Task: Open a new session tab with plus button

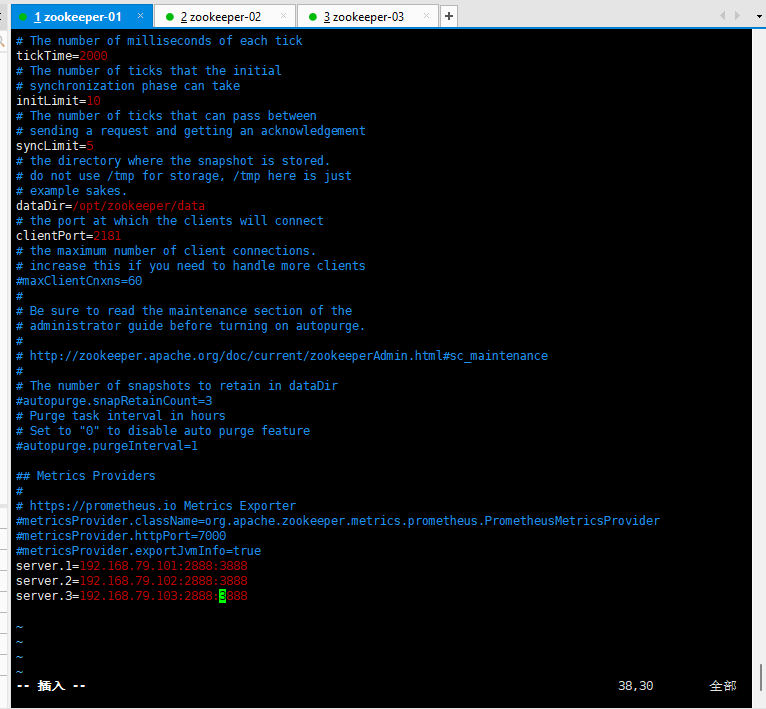Action: pyautogui.click(x=448, y=16)
